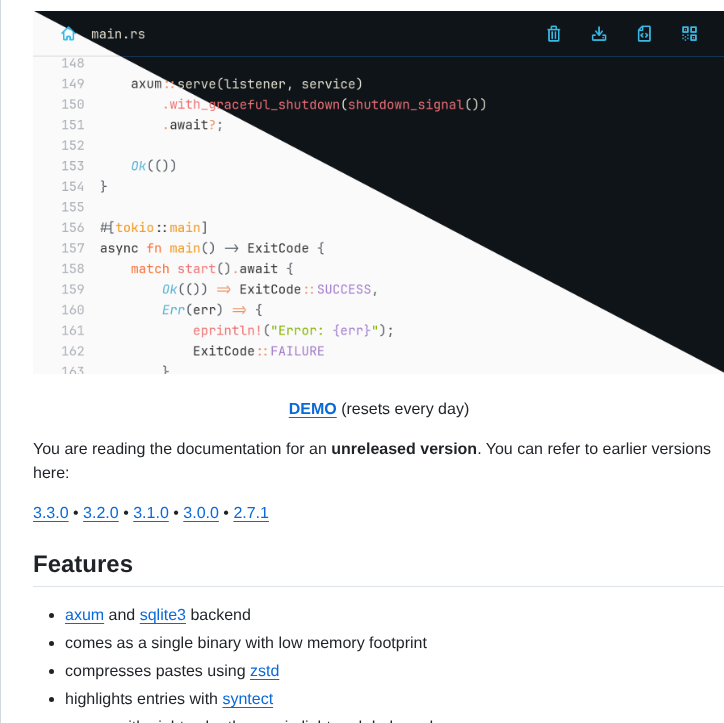
Task: Go to version 3.3.0 documentation
Action: coord(51,513)
